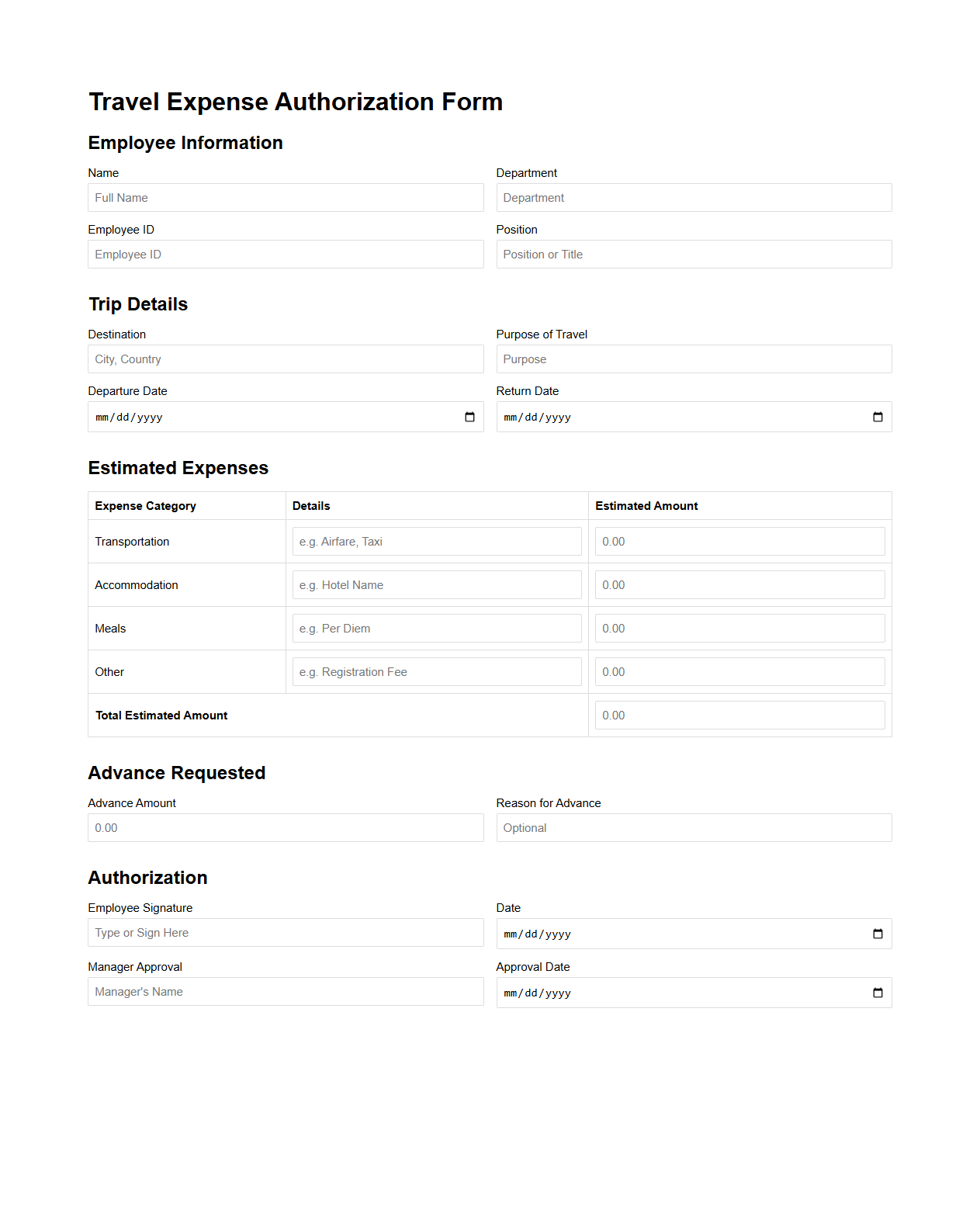980x1206 pixels.
Task: Select the Manager Approval name field
Action: coord(286,992)
